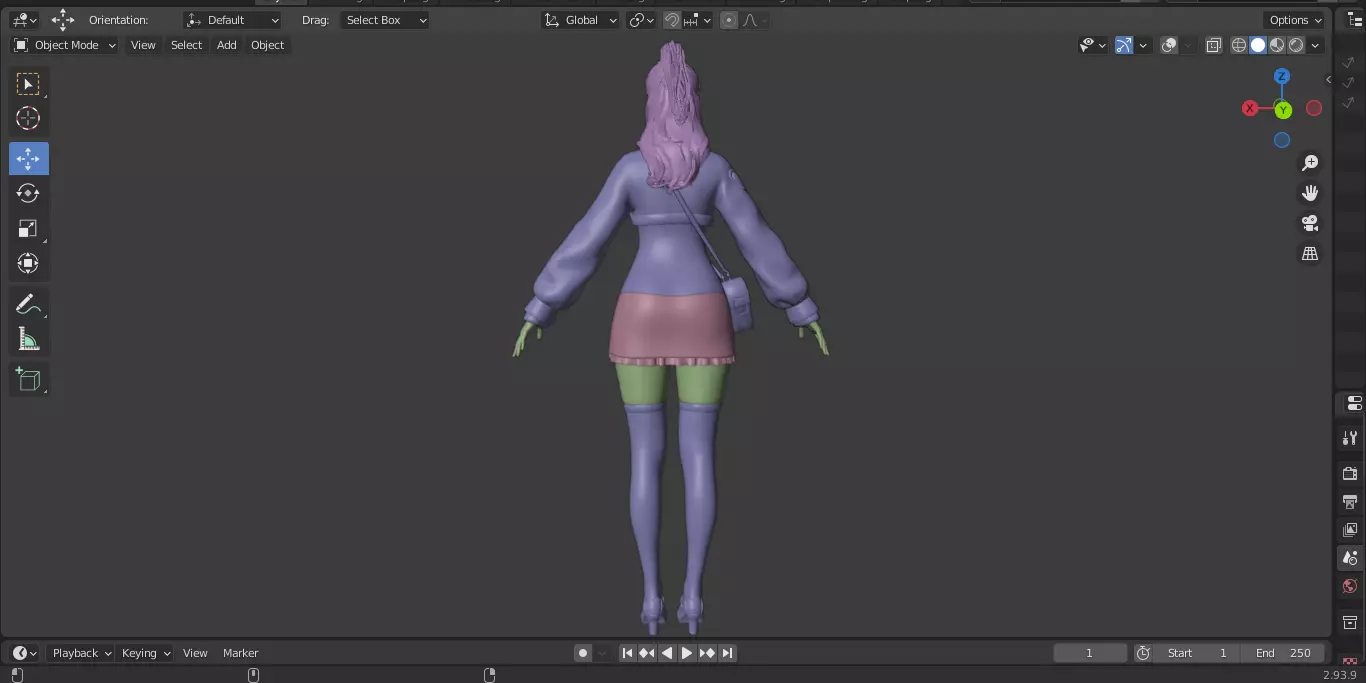This screenshot has width=1366, height=683.
Task: Select the Measure tool
Action: pyautogui.click(x=28, y=339)
